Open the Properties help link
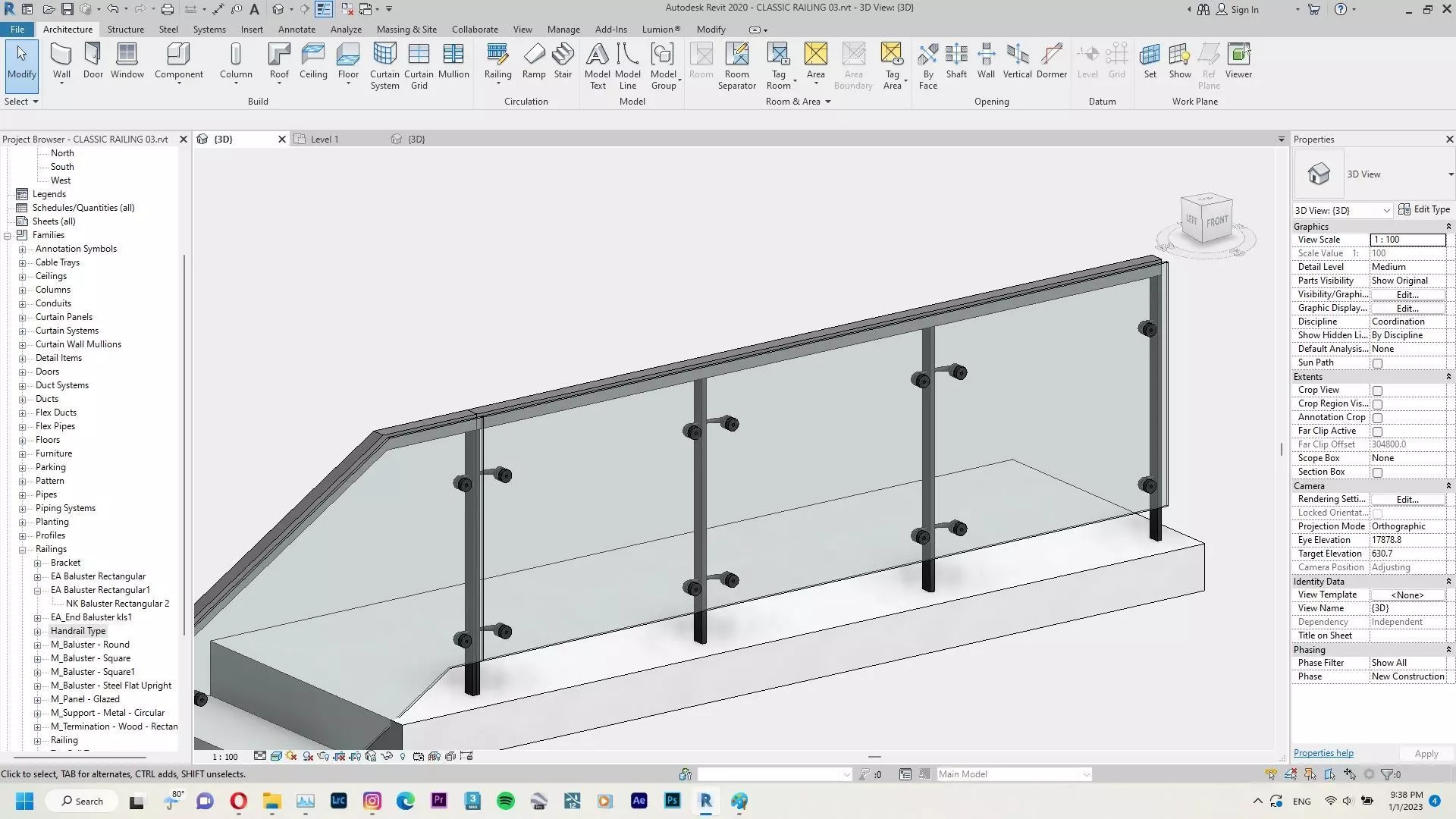This screenshot has width=1456, height=819. tap(1323, 753)
